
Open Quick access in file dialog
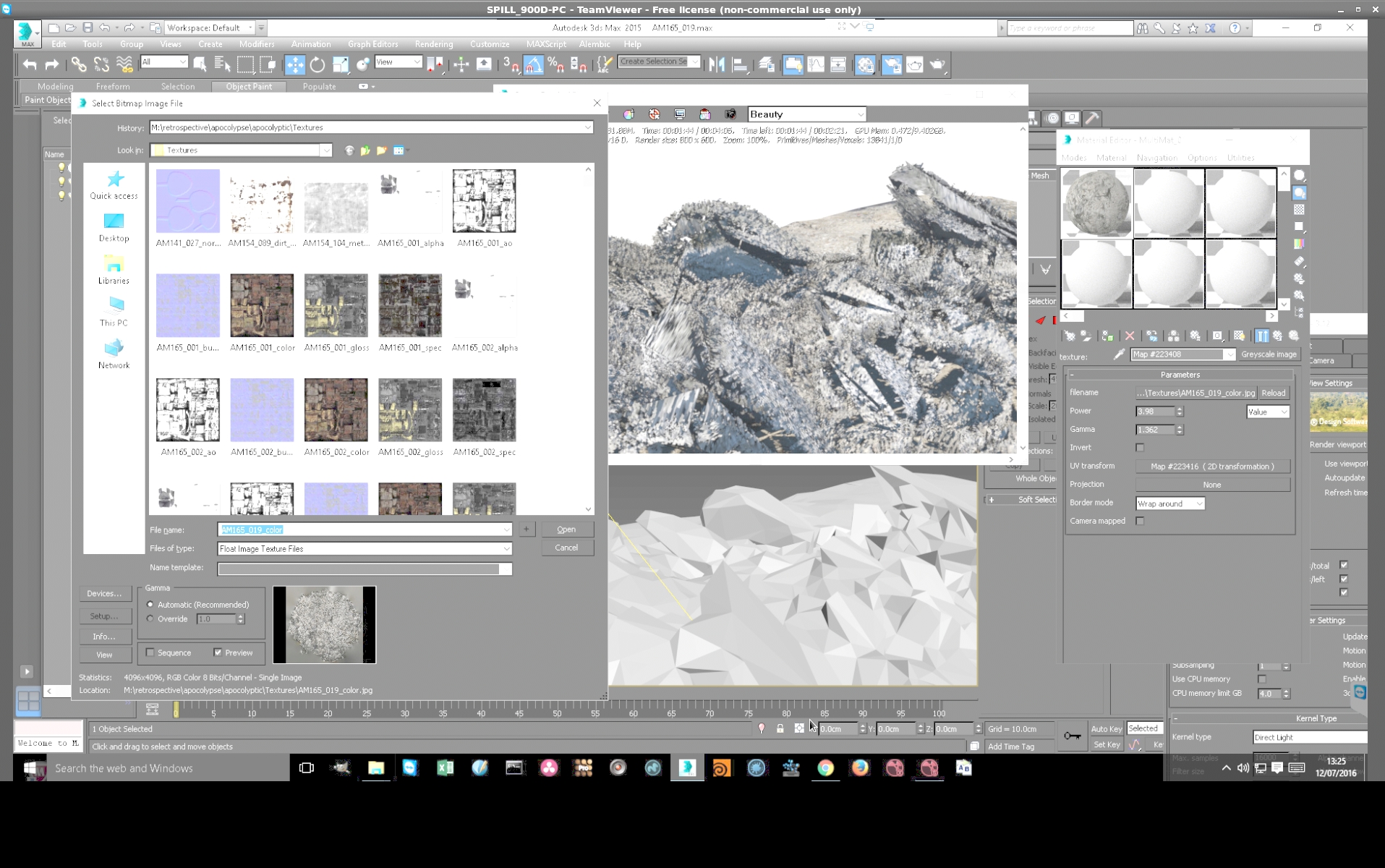coord(114,185)
